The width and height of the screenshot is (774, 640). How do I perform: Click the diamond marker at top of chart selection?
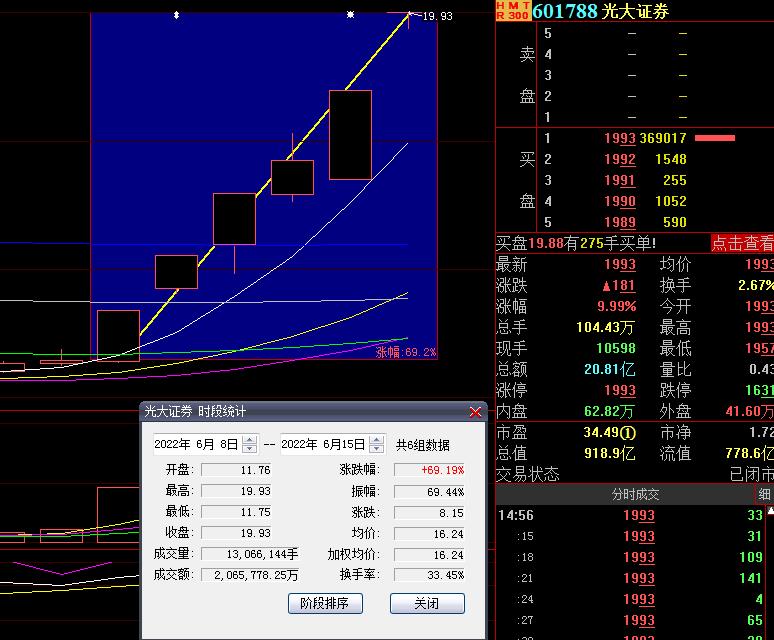tap(176, 15)
